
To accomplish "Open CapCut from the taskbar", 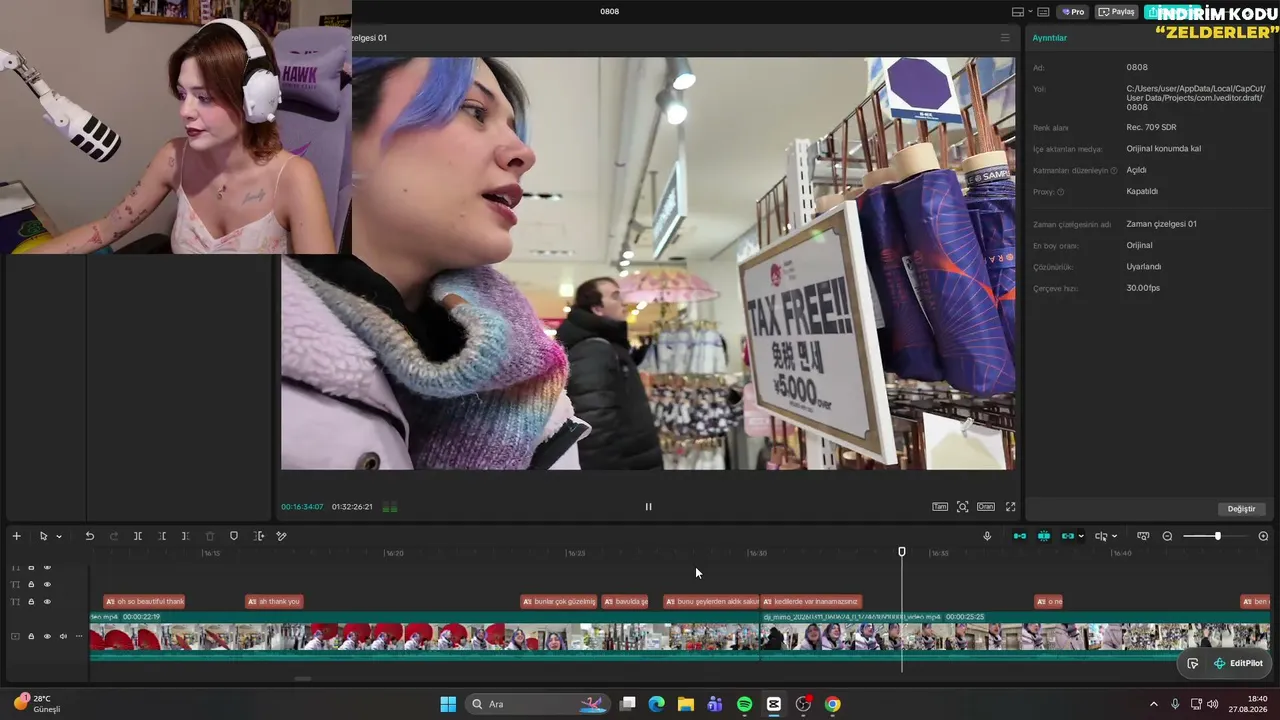I will click(773, 704).
